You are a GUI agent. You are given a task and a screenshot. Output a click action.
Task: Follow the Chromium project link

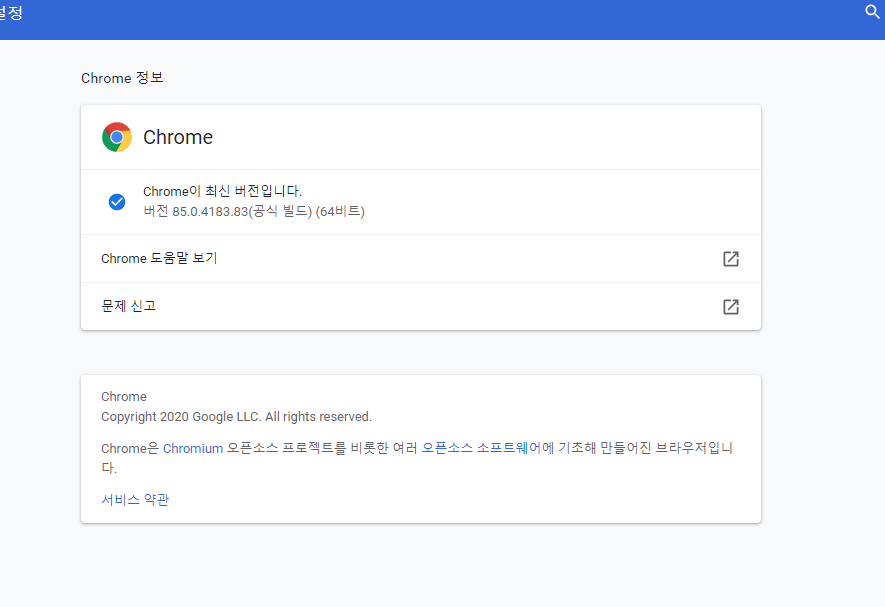(193, 448)
